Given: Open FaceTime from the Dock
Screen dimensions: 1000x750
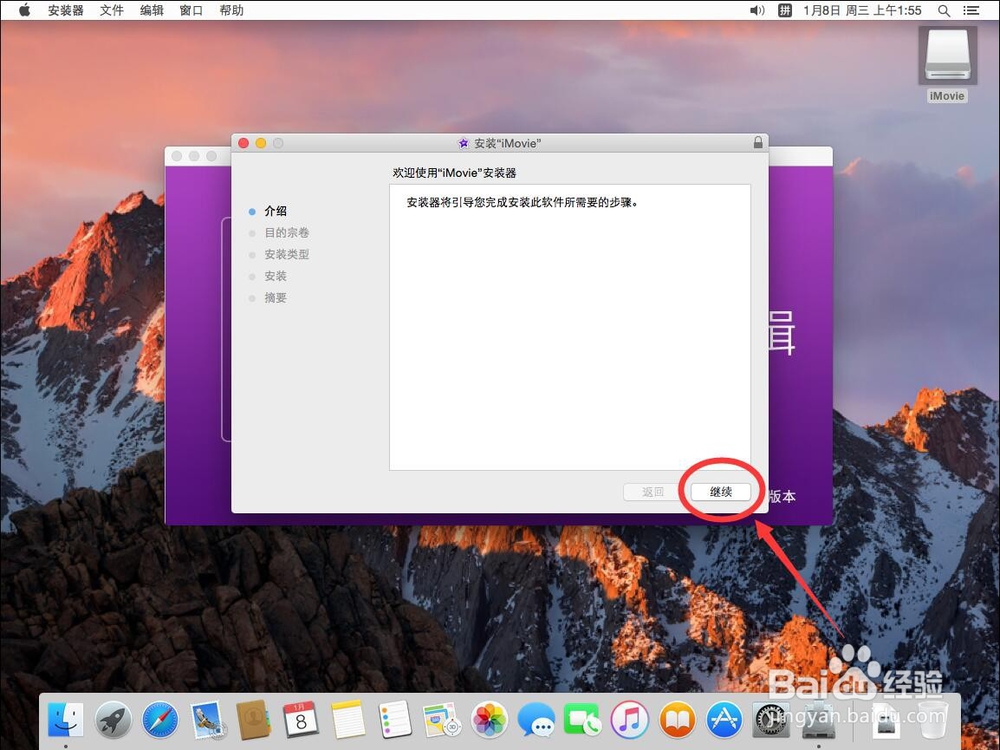Looking at the screenshot, I should (583, 720).
